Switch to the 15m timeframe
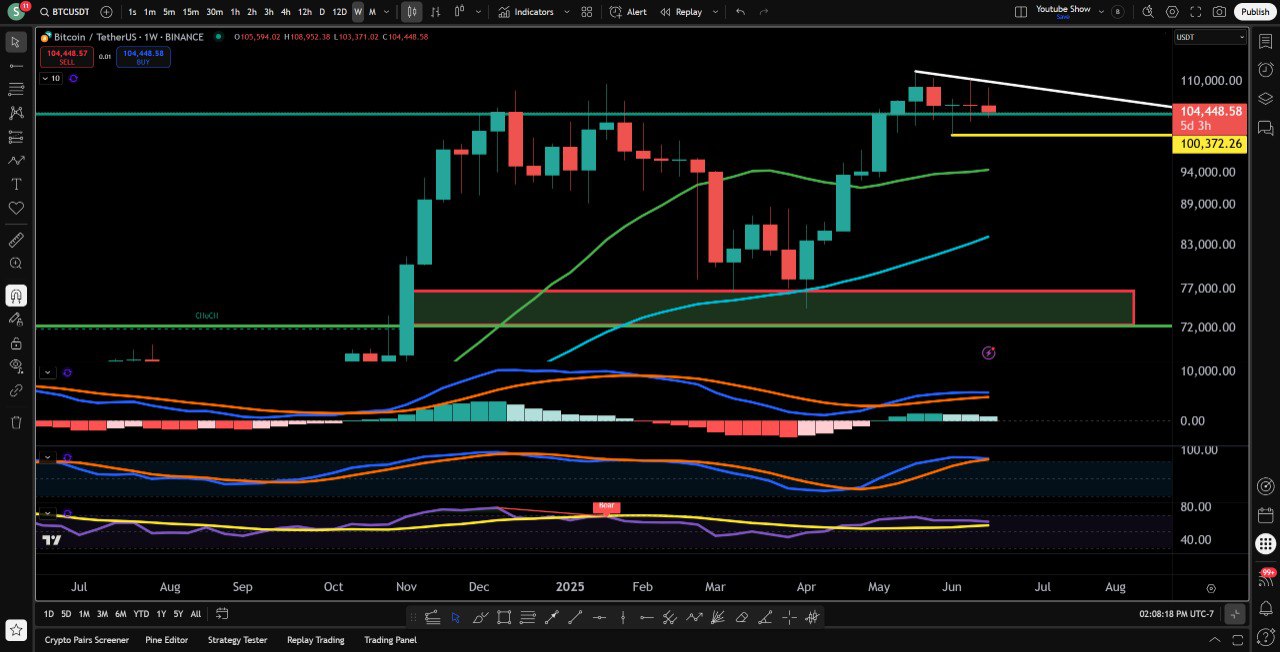Viewport: 1280px width, 652px height. coord(190,12)
